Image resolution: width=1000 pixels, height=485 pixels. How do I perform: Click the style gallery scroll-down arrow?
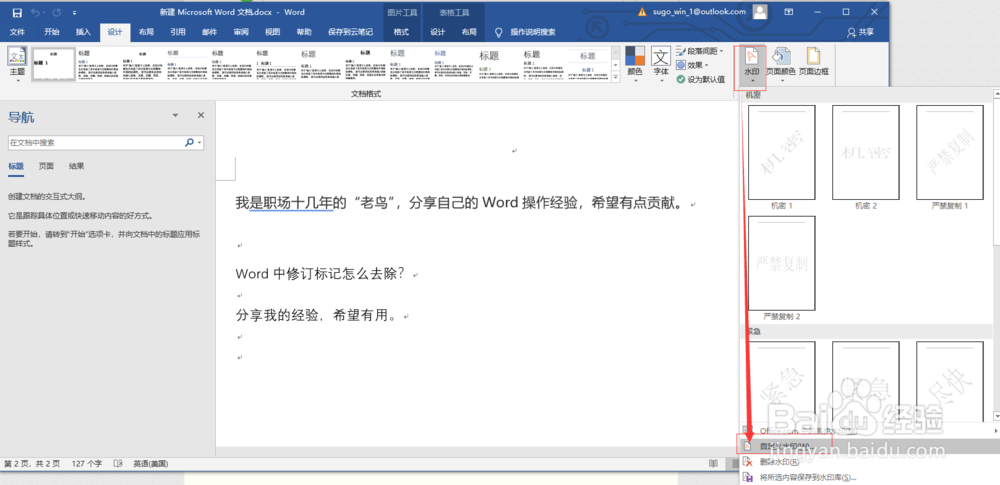(x=615, y=65)
